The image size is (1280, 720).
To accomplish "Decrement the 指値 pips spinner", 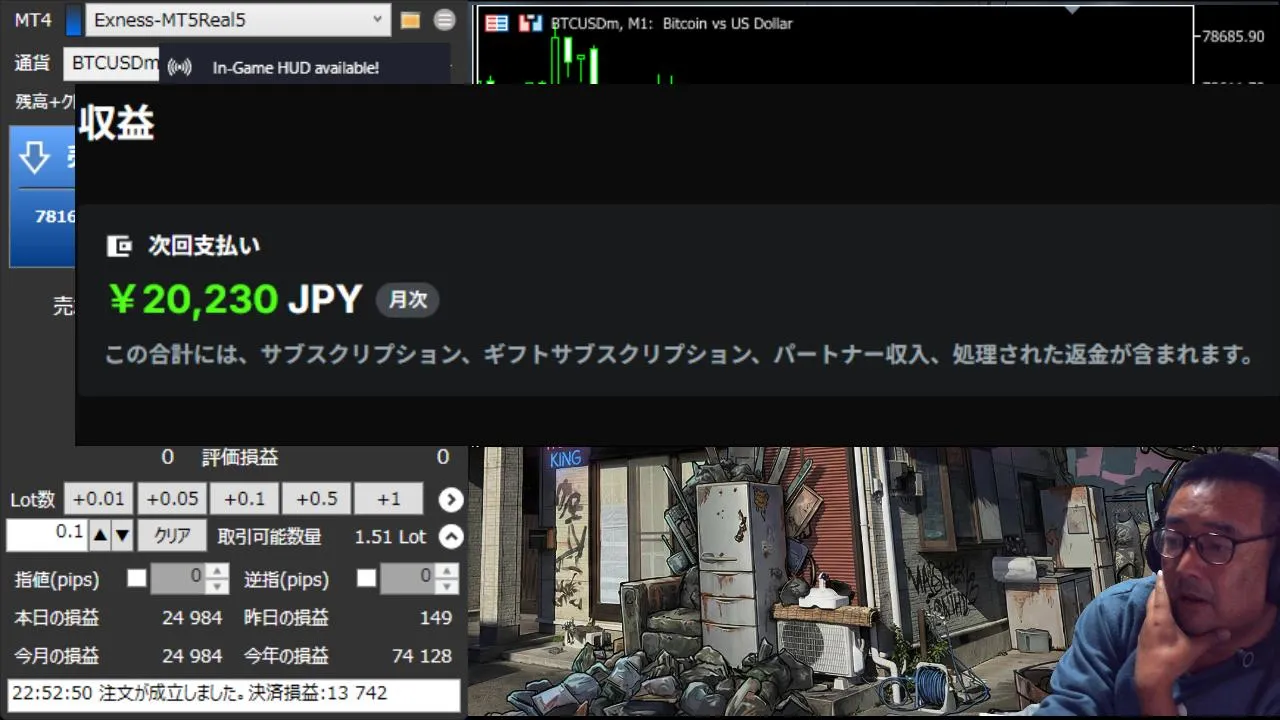I will coord(217,586).
